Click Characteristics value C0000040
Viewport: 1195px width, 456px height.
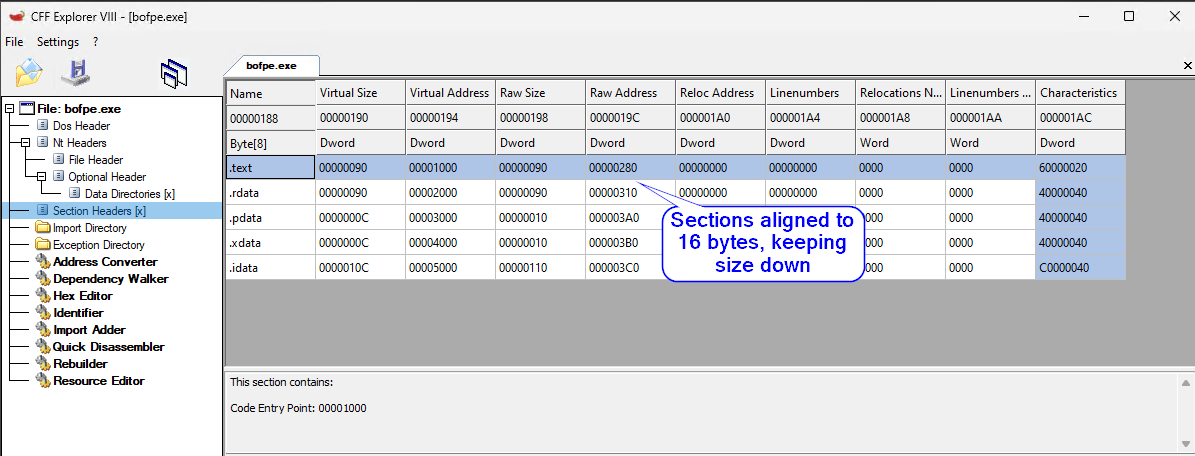click(x=1080, y=267)
